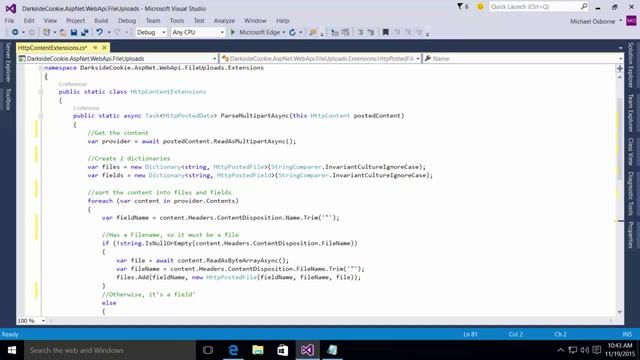Viewport: 640px width, 360px height.
Task: Collapse the namespace code block
Action: [x=41, y=68]
